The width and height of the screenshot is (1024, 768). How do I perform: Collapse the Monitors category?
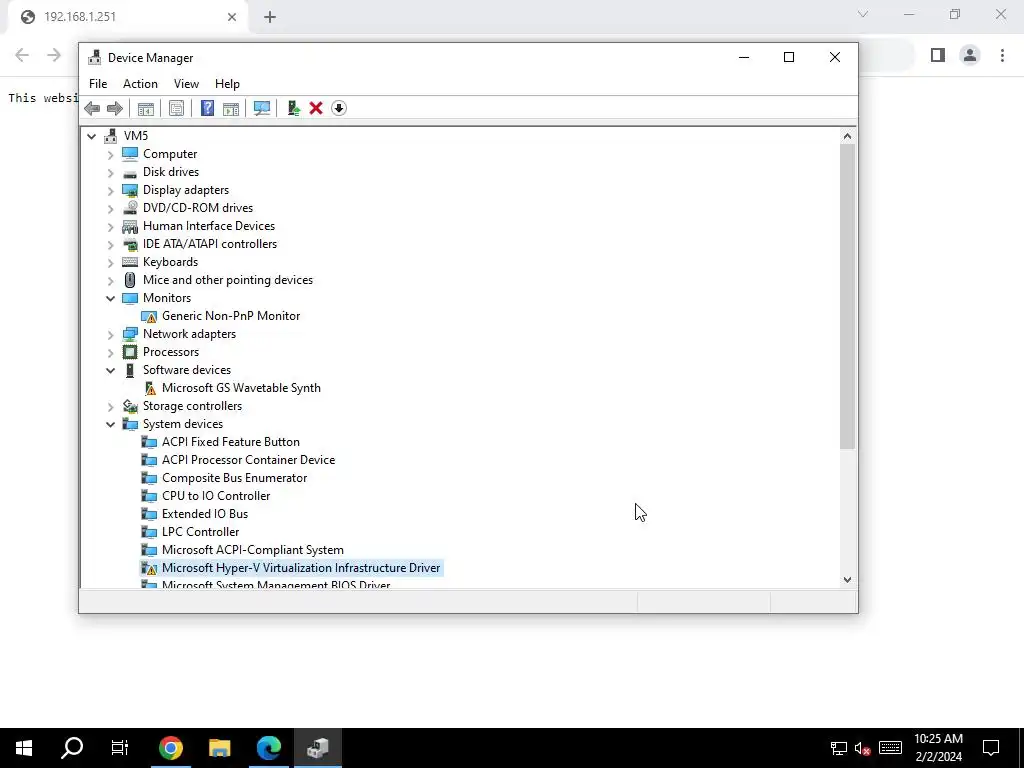coord(110,298)
